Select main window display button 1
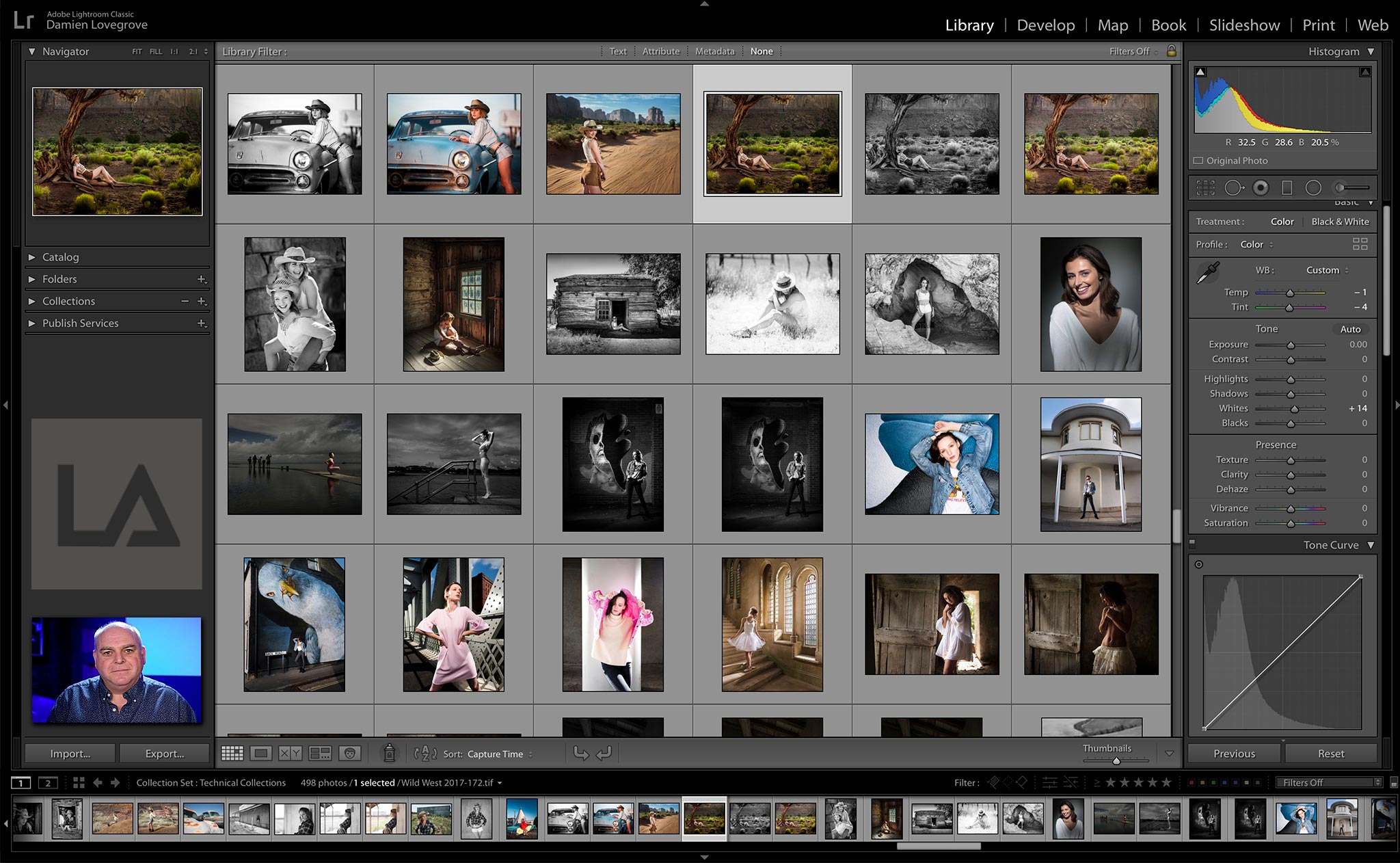Image resolution: width=1400 pixels, height=863 pixels. pyautogui.click(x=21, y=782)
